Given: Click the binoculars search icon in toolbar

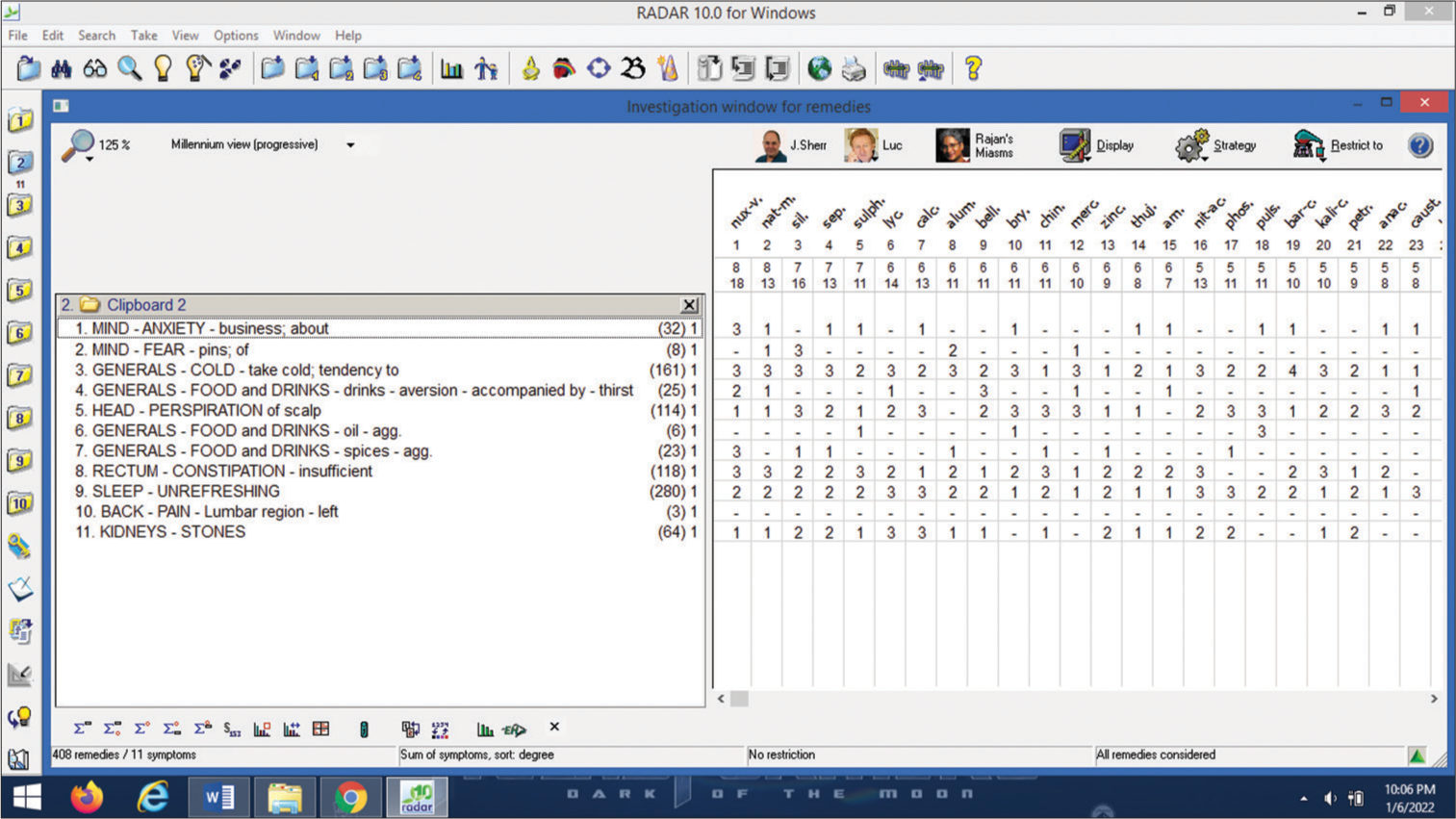Looking at the screenshot, I should (x=62, y=68).
